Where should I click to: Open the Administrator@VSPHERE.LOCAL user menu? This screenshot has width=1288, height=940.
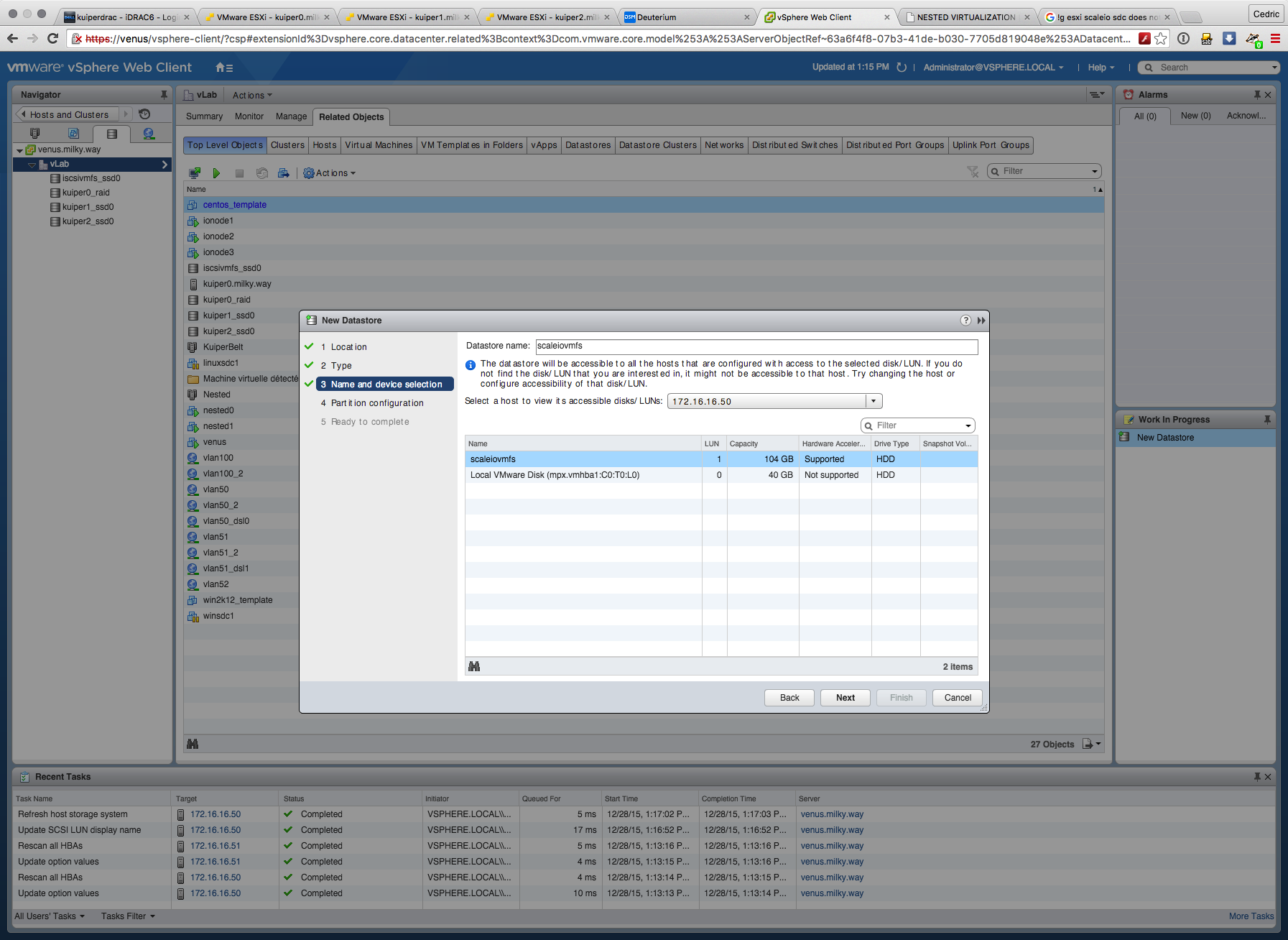(993, 68)
